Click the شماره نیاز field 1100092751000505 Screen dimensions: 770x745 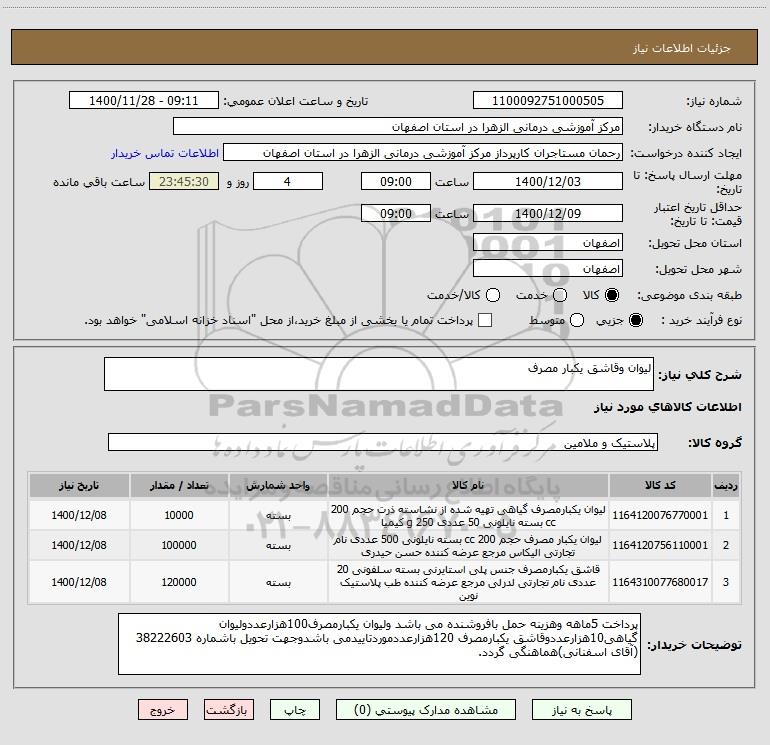(x=548, y=101)
